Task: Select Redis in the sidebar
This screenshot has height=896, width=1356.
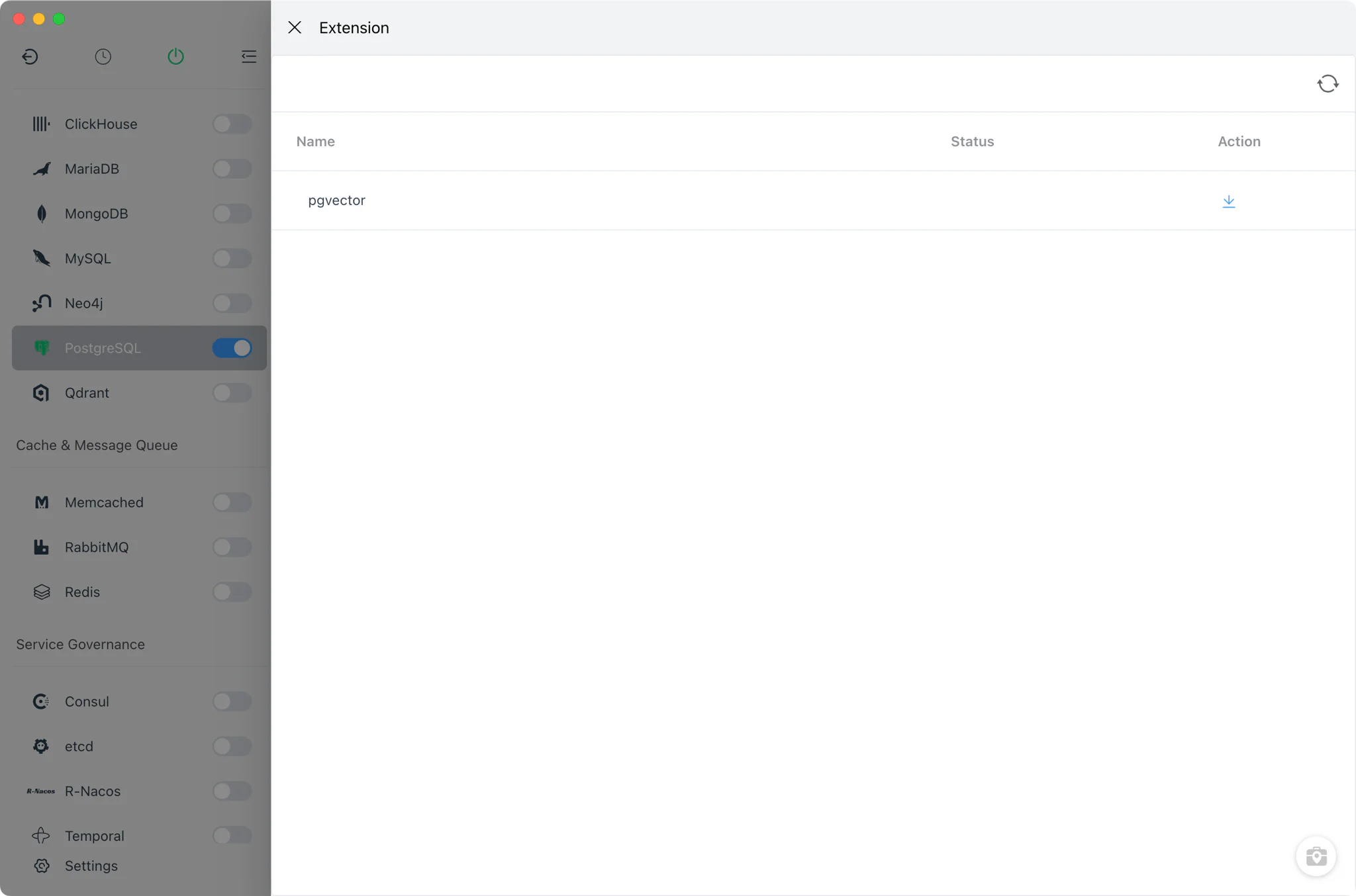Action: 139,592
